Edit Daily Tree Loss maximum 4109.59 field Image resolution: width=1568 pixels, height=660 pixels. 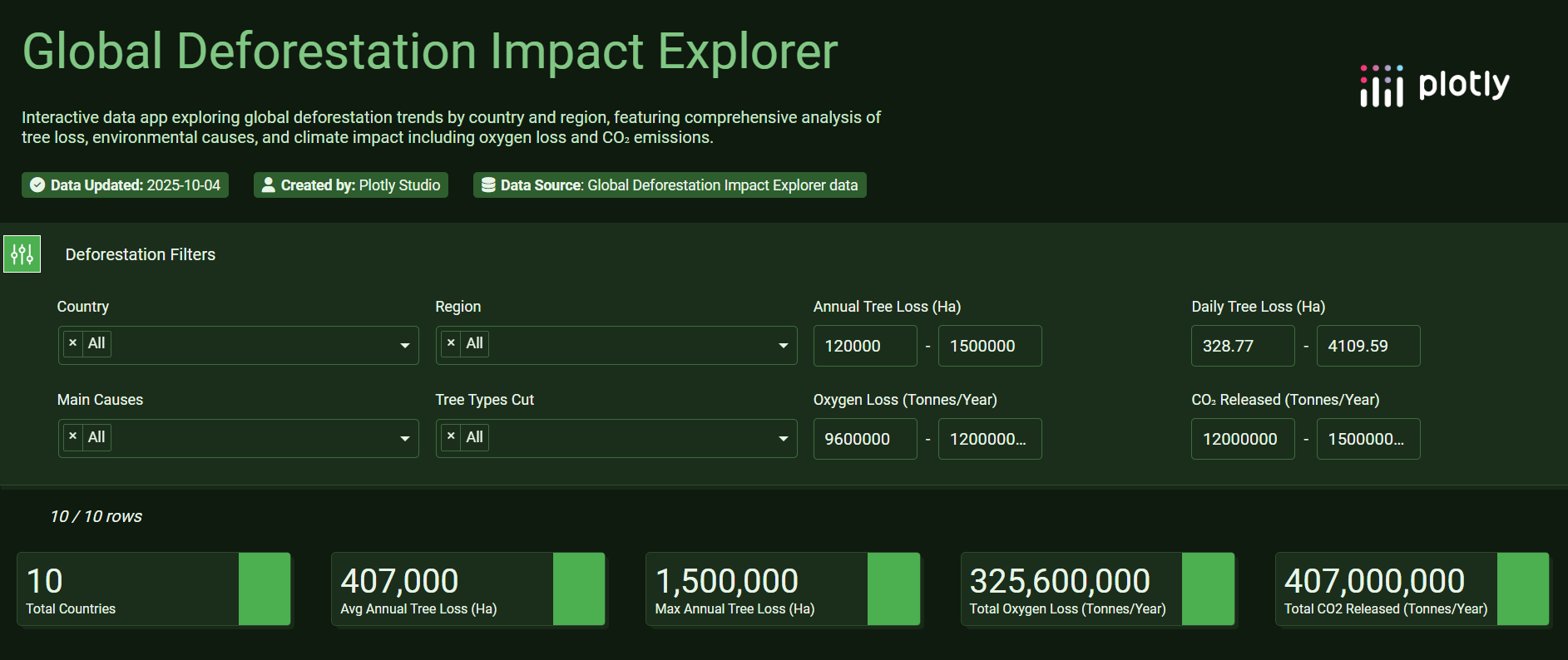(1368, 346)
